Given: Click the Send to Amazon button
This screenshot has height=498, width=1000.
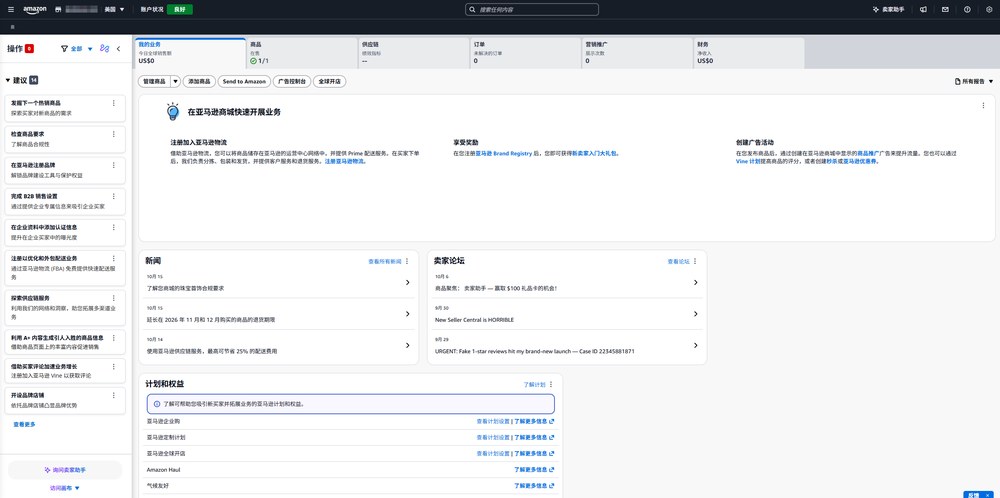Looking at the screenshot, I should coord(244,82).
